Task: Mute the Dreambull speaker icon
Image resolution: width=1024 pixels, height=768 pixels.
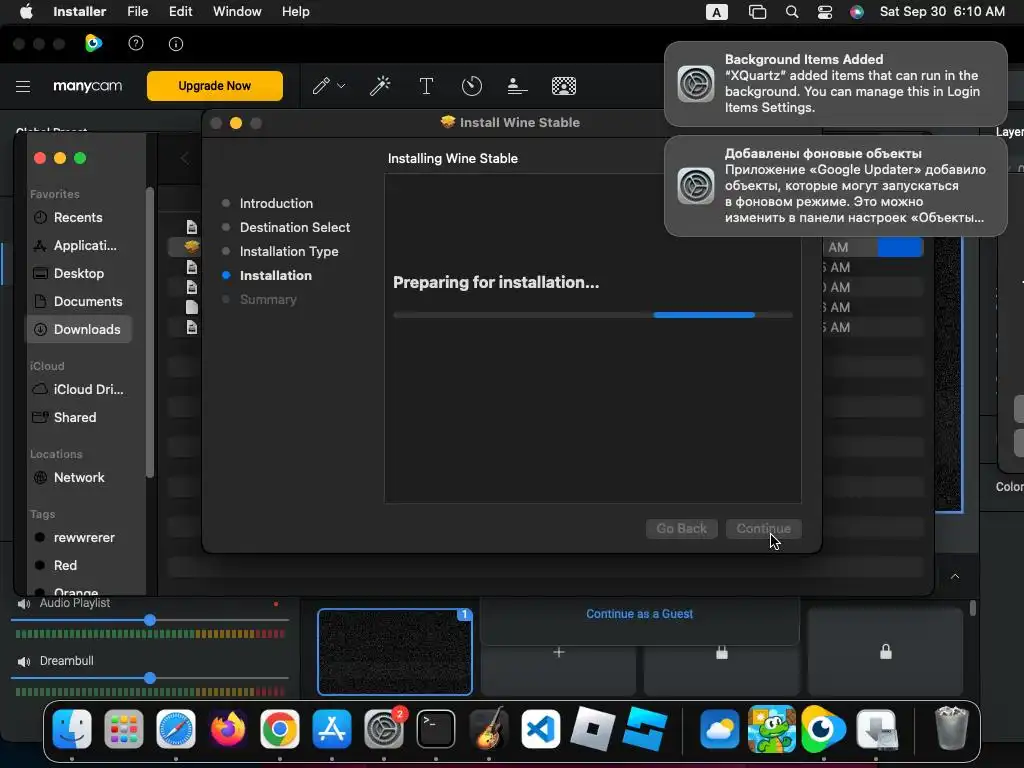Action: pos(24,662)
